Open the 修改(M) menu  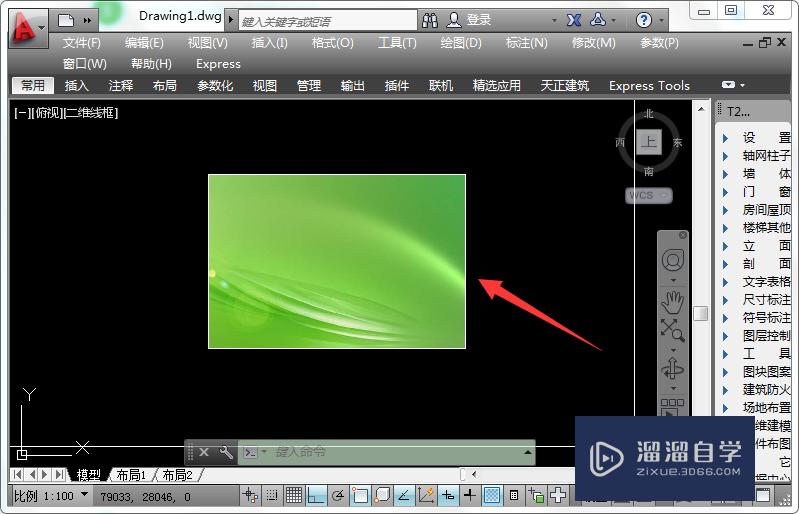click(594, 43)
